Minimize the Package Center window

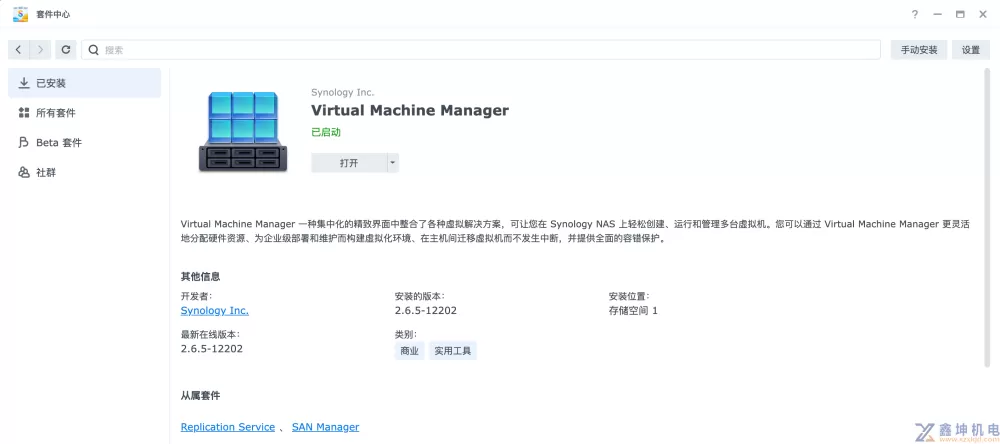[938, 14]
